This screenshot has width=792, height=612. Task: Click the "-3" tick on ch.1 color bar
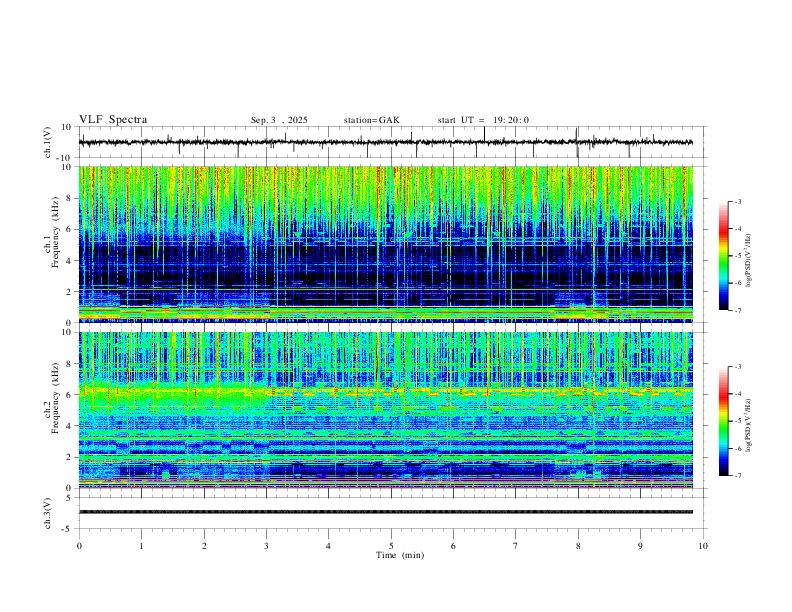(737, 201)
